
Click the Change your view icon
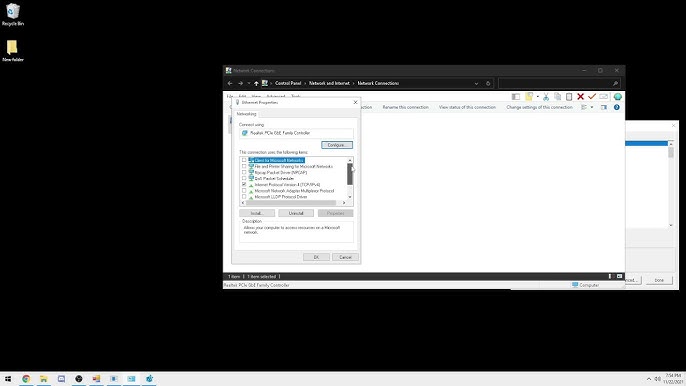click(x=584, y=107)
